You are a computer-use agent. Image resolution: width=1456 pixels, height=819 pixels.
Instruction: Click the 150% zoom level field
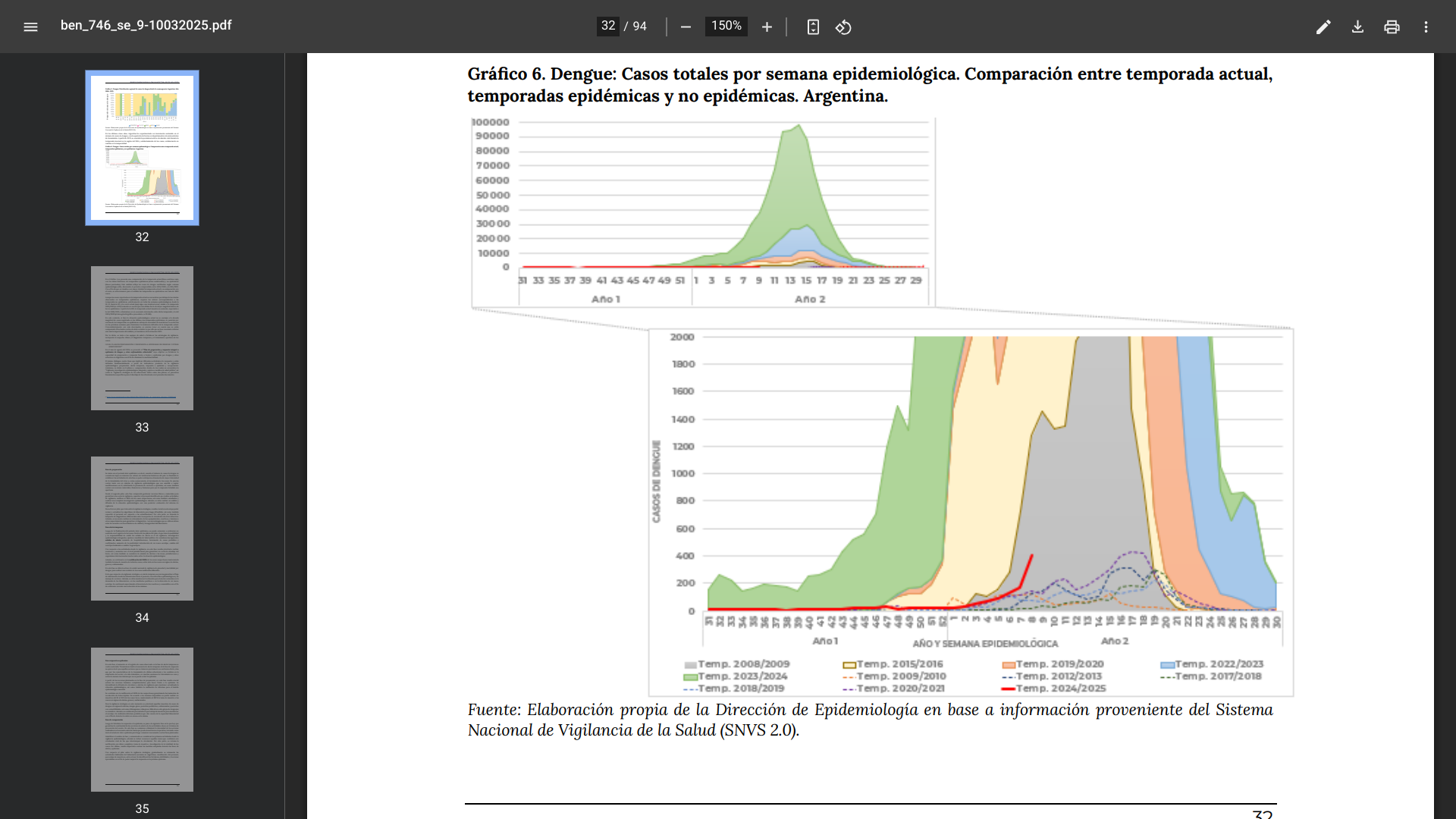pos(726,27)
